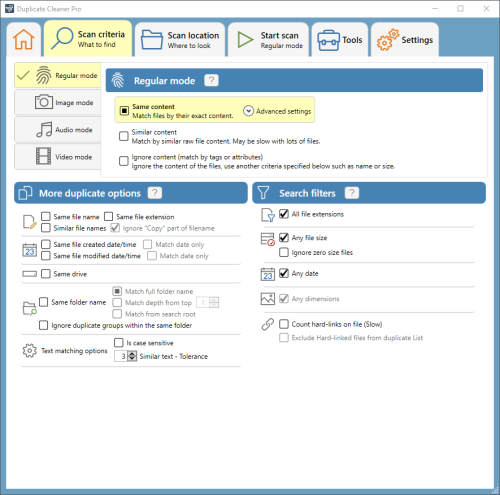Enable Same drive checkbox
This screenshot has width=500, height=495.
click(x=46, y=274)
